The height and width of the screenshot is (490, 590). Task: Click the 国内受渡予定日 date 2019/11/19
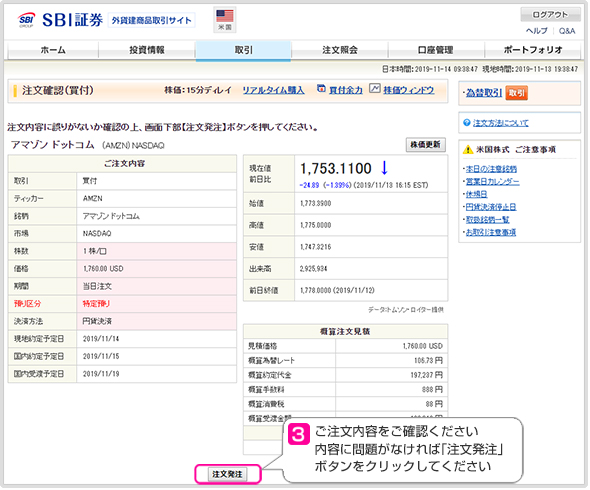pyautogui.click(x=101, y=374)
